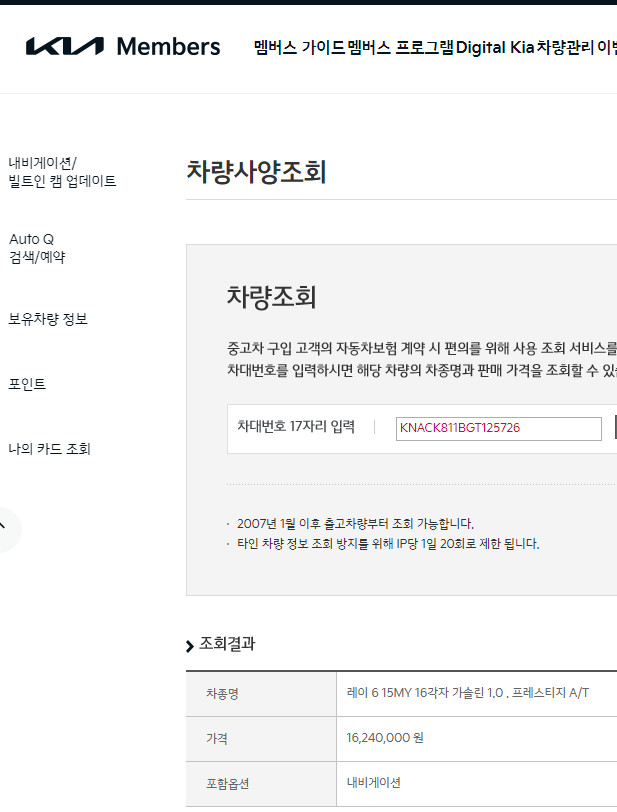Image resolution: width=617 pixels, height=812 pixels.
Task: Click the 16,240,000 원 price value
Action: tap(385, 738)
